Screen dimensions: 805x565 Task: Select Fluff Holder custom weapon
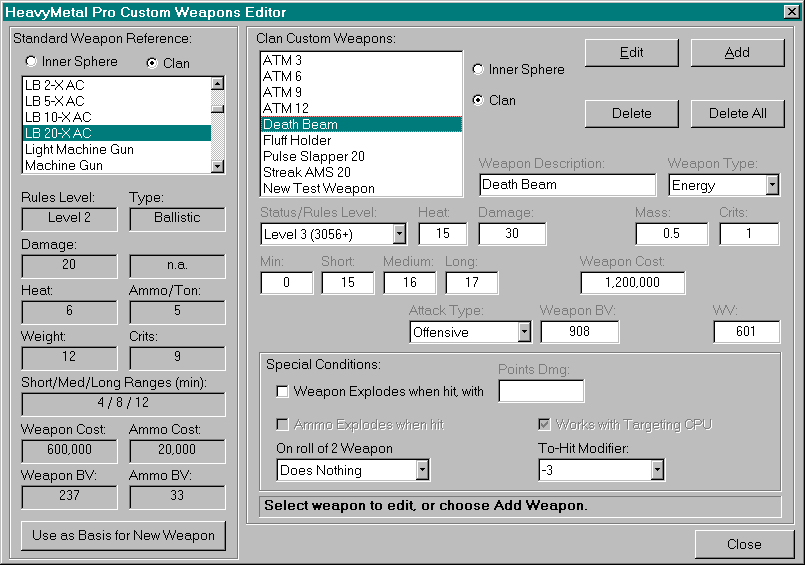(x=361, y=140)
